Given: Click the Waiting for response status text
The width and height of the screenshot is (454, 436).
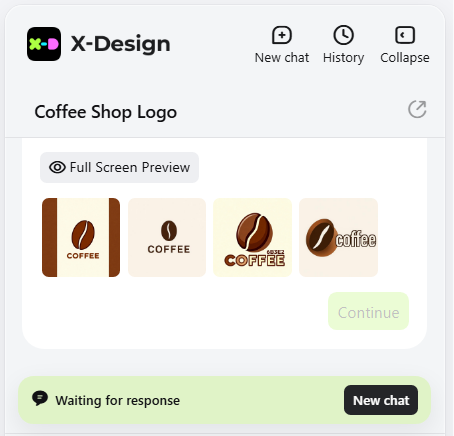Looking at the screenshot, I should click(x=118, y=401).
